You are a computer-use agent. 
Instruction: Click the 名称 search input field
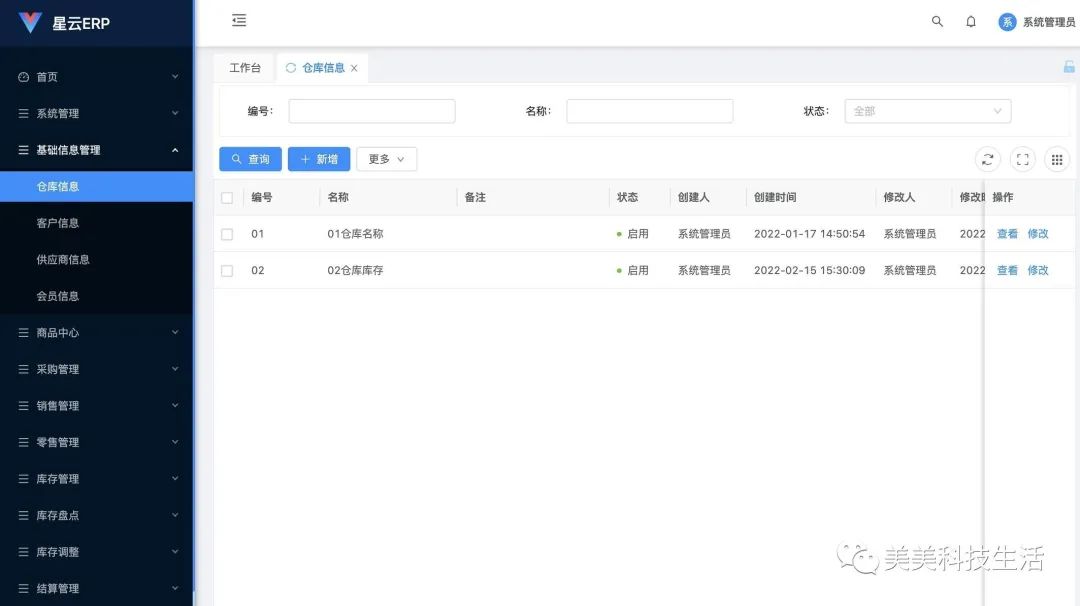pos(649,110)
